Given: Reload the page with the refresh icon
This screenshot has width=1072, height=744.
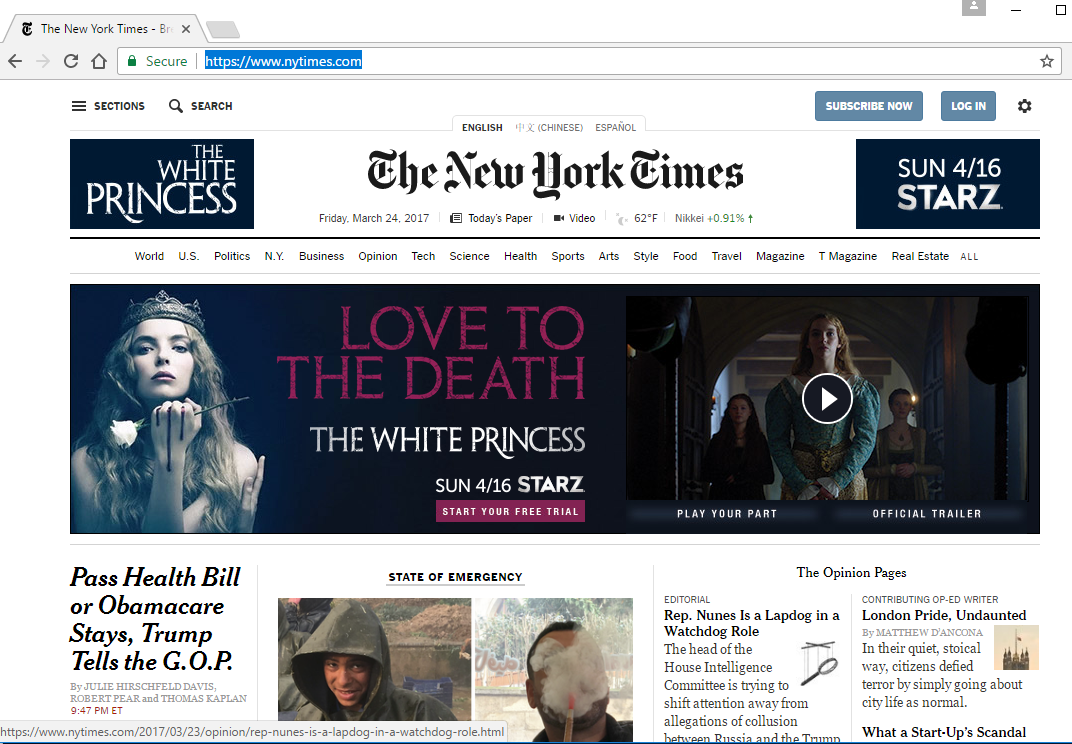Looking at the screenshot, I should [x=71, y=61].
